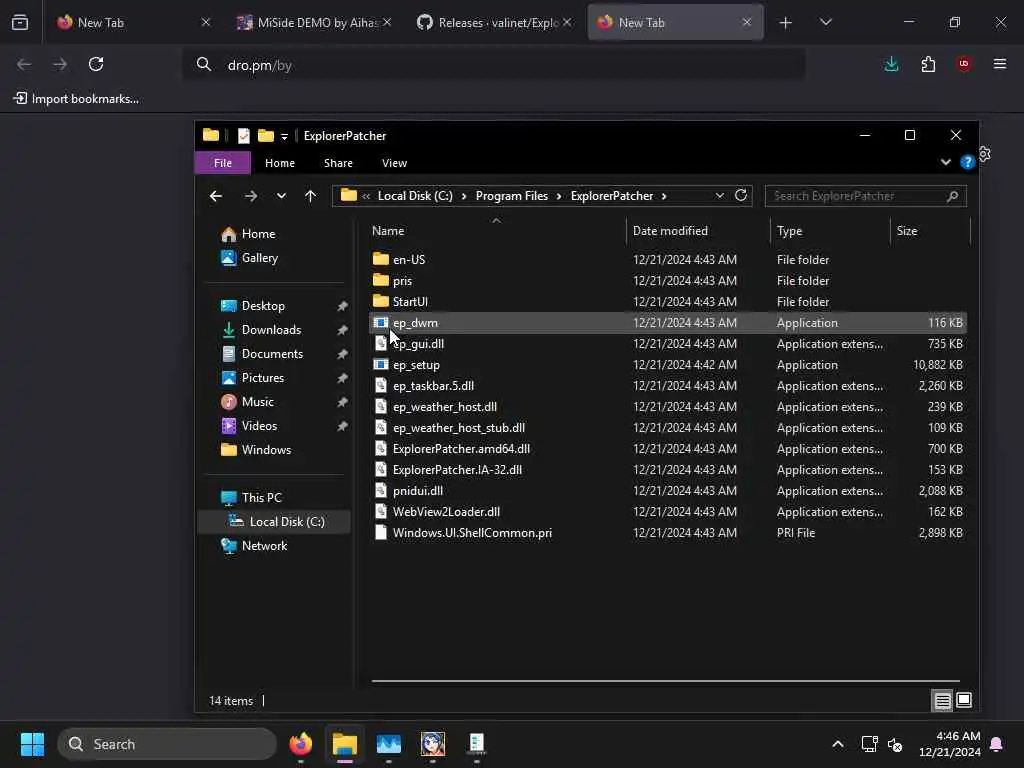Sort by Name column header

[x=388, y=231]
